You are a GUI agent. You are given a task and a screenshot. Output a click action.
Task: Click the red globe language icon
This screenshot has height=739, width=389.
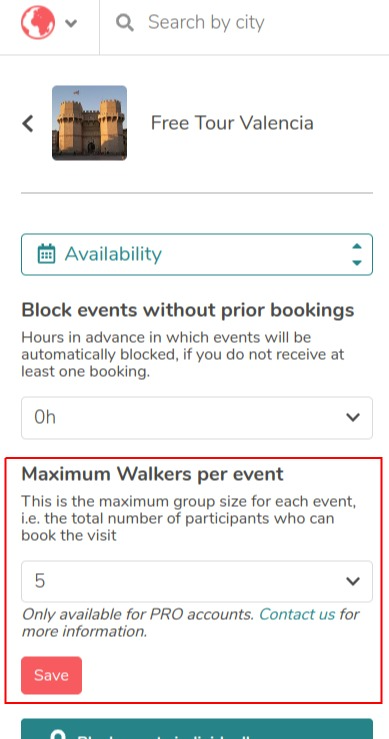[x=38, y=22]
